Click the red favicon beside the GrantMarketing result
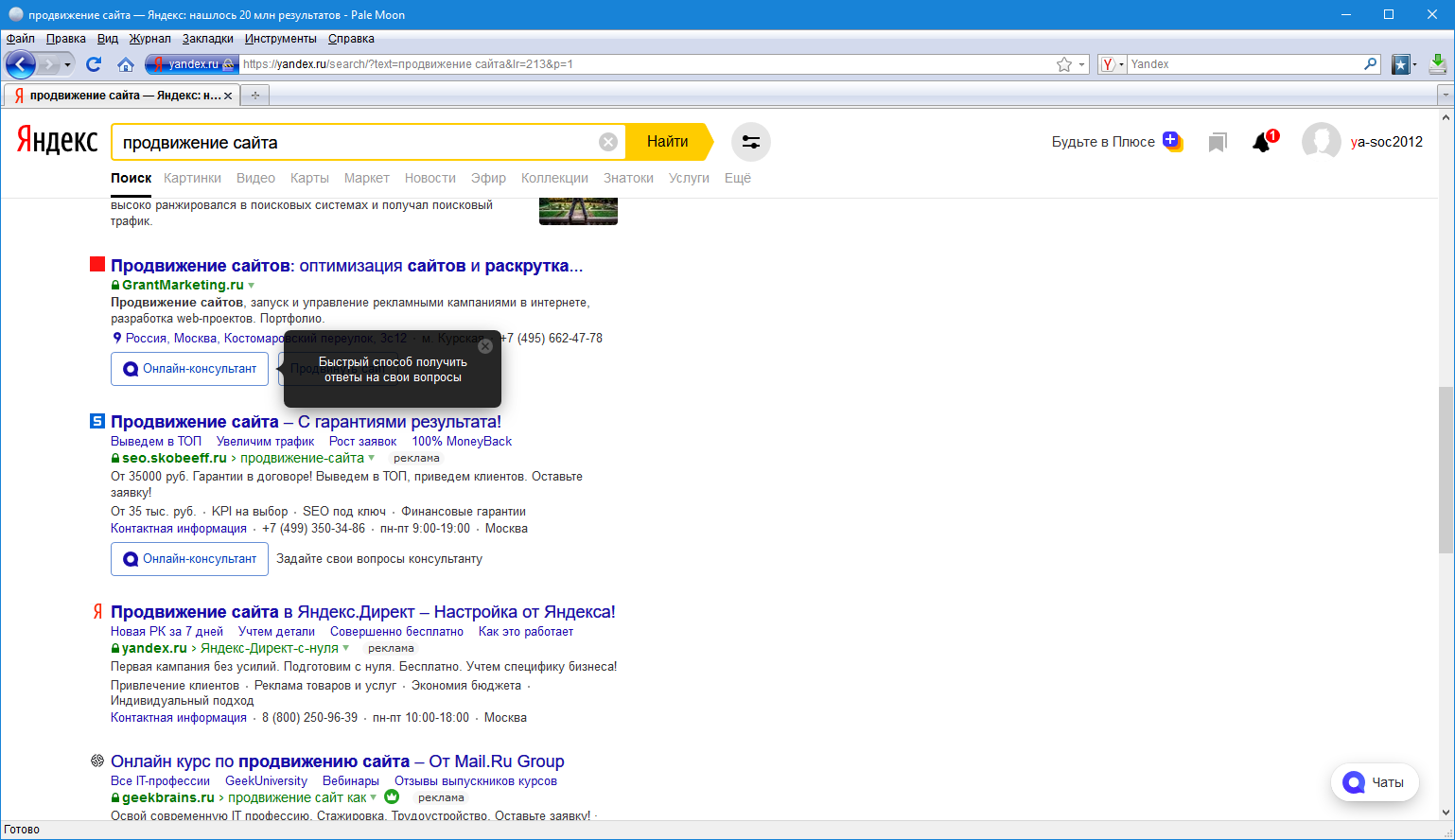 [97, 264]
